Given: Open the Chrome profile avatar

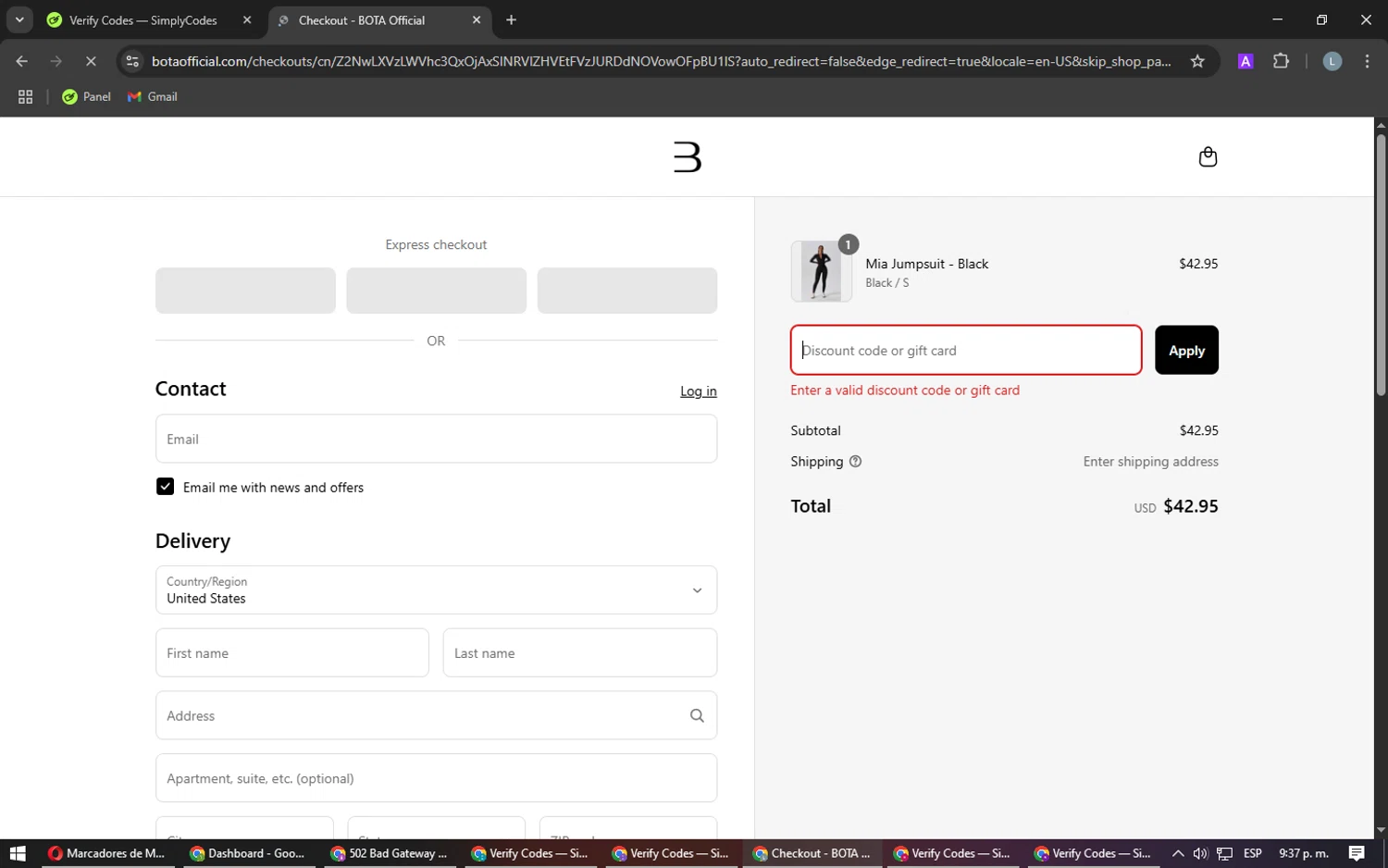Looking at the screenshot, I should point(1332,61).
